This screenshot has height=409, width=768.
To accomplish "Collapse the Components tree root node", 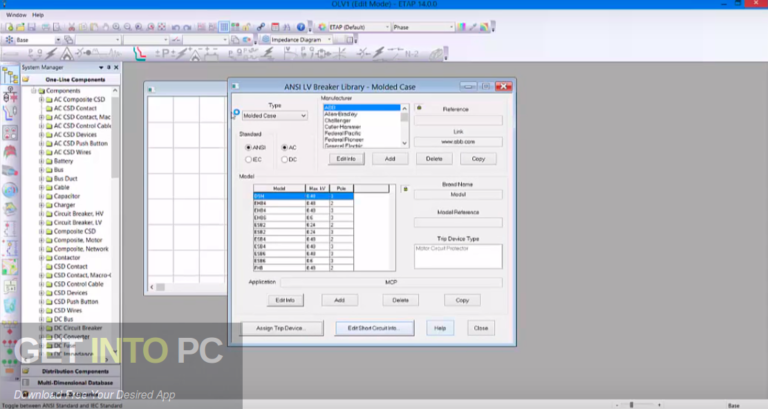I will click(x=34, y=91).
